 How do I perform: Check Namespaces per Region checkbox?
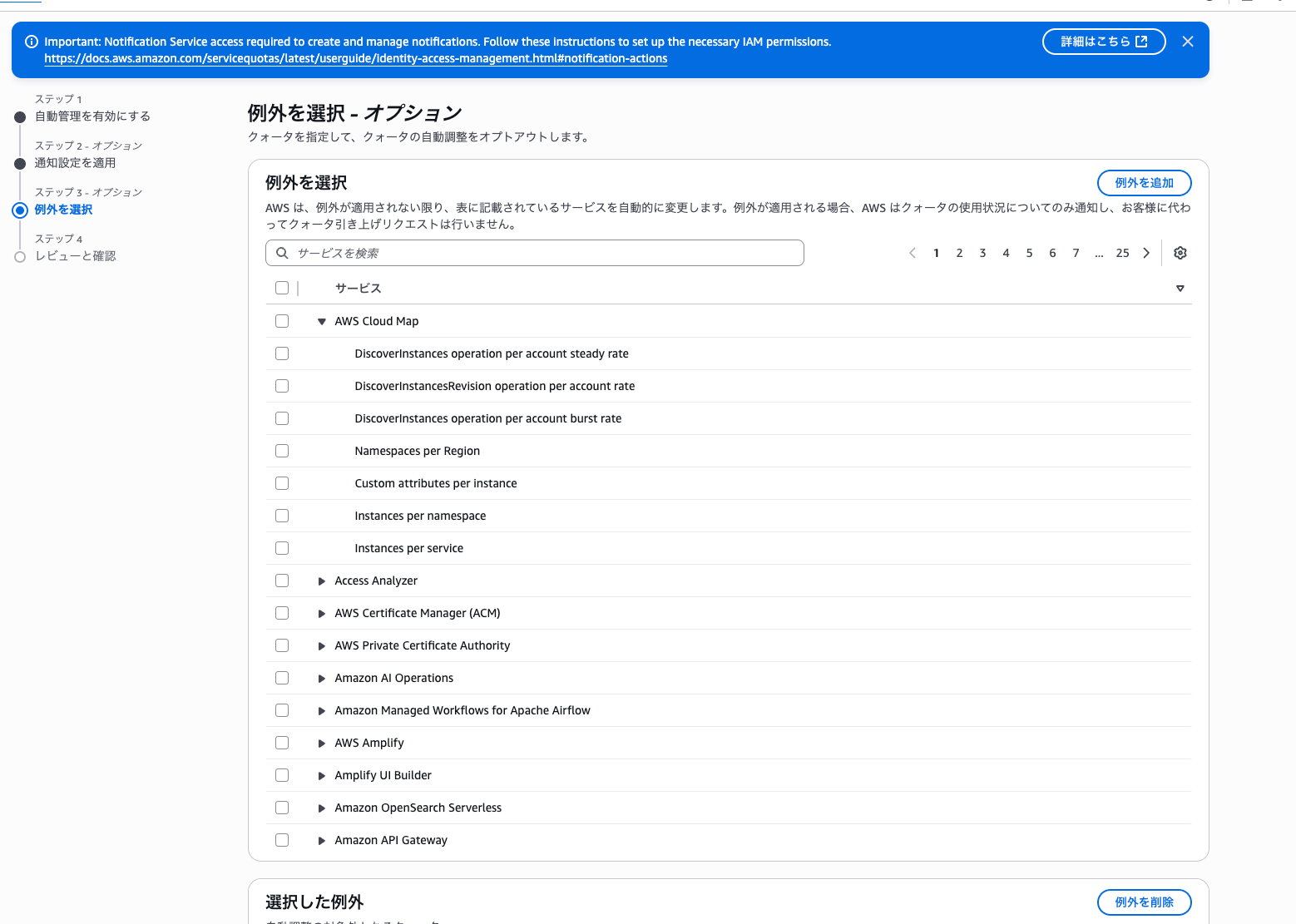[x=282, y=451]
